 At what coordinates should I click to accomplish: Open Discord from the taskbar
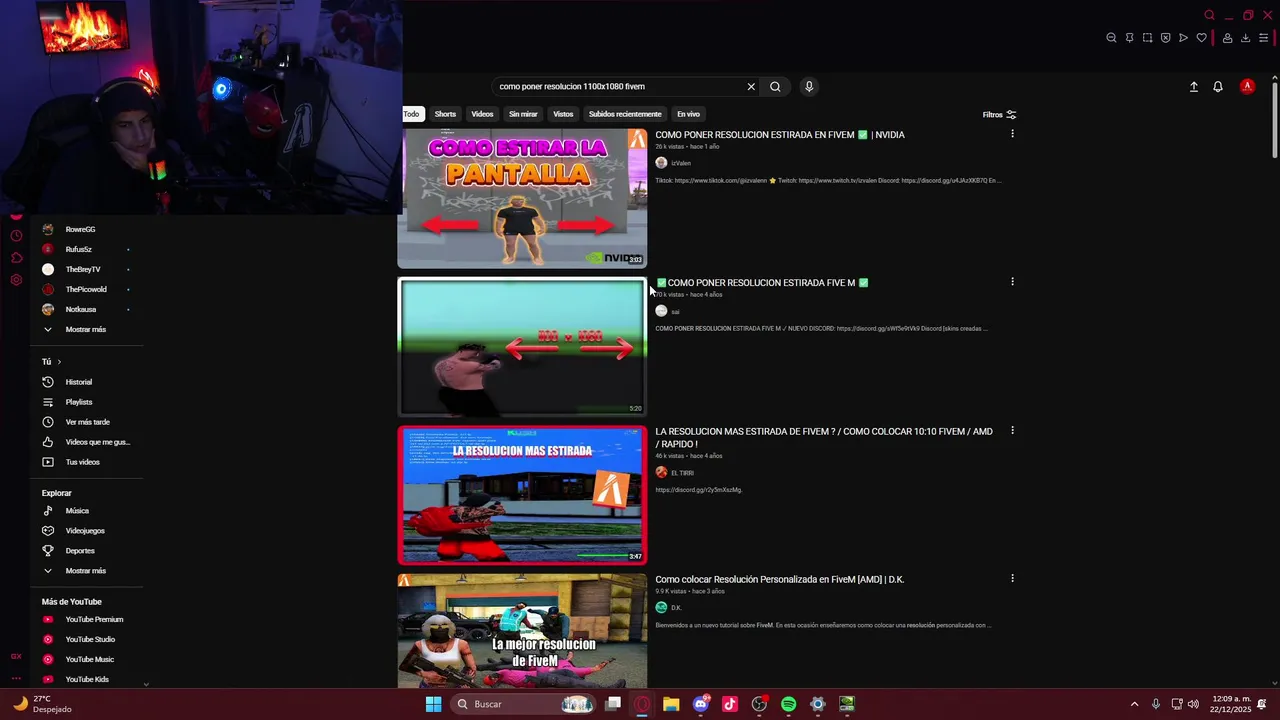click(701, 704)
